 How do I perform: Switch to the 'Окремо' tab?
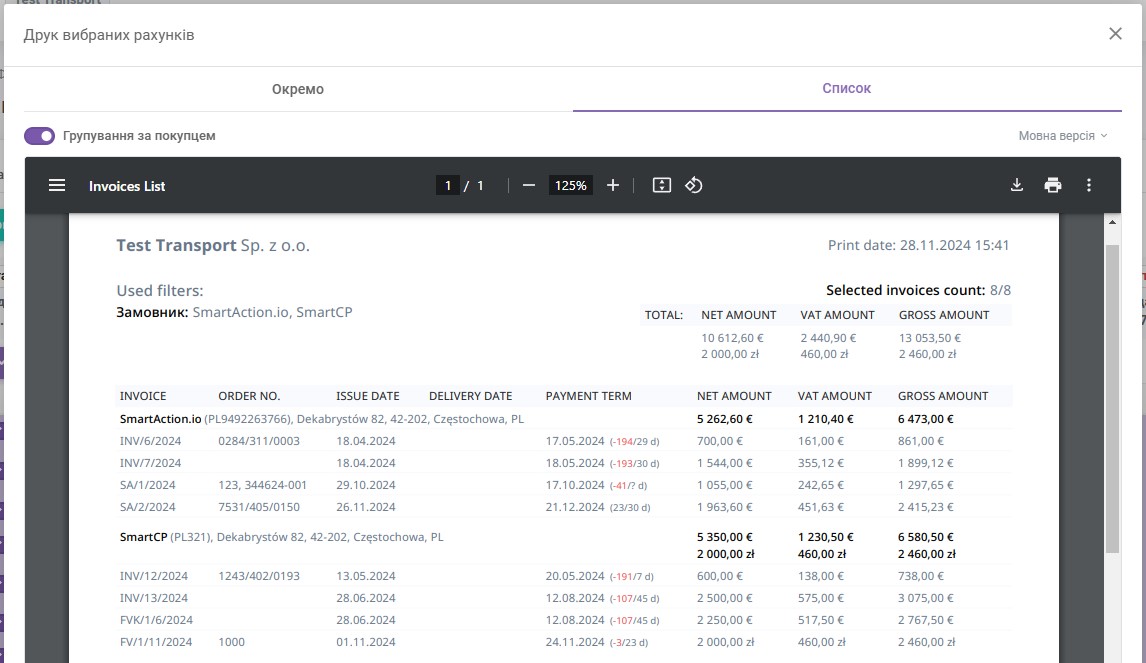tap(298, 89)
